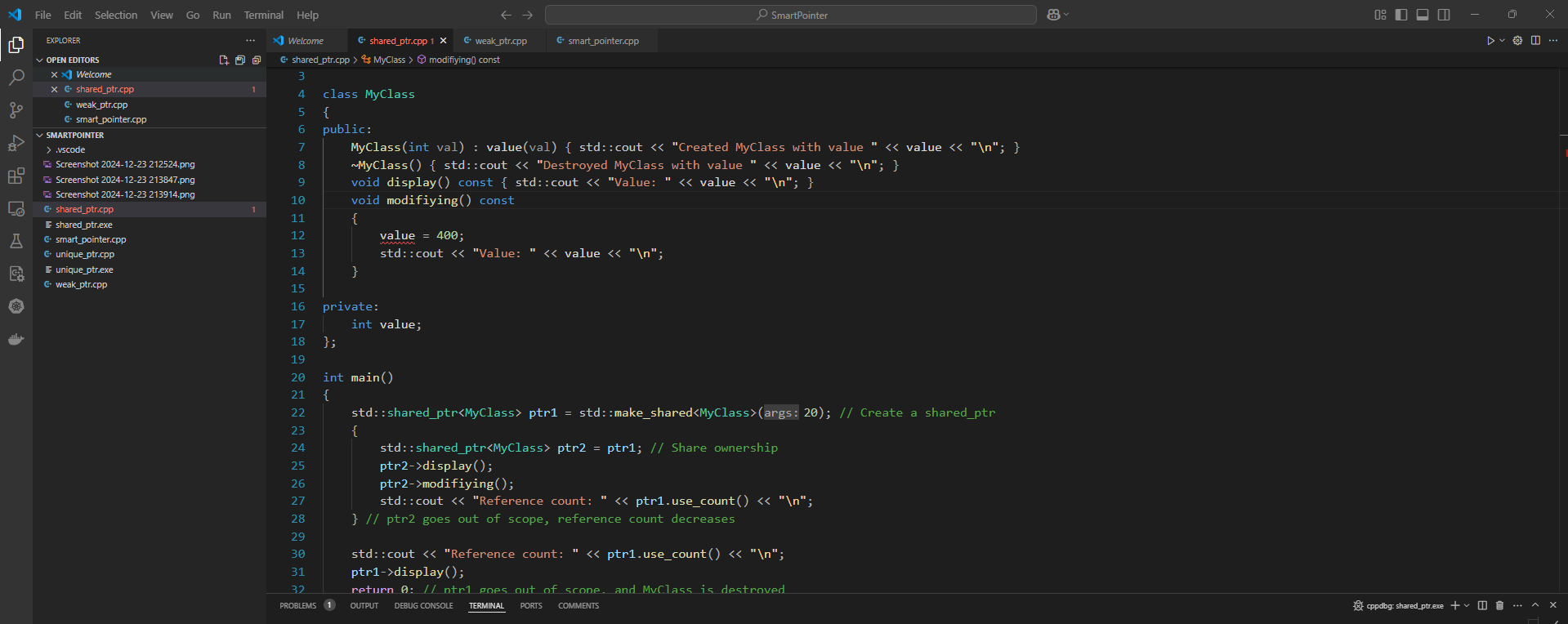Screen dimensions: 1568x624
Task: Open the Run and Debug view
Action: (16, 143)
